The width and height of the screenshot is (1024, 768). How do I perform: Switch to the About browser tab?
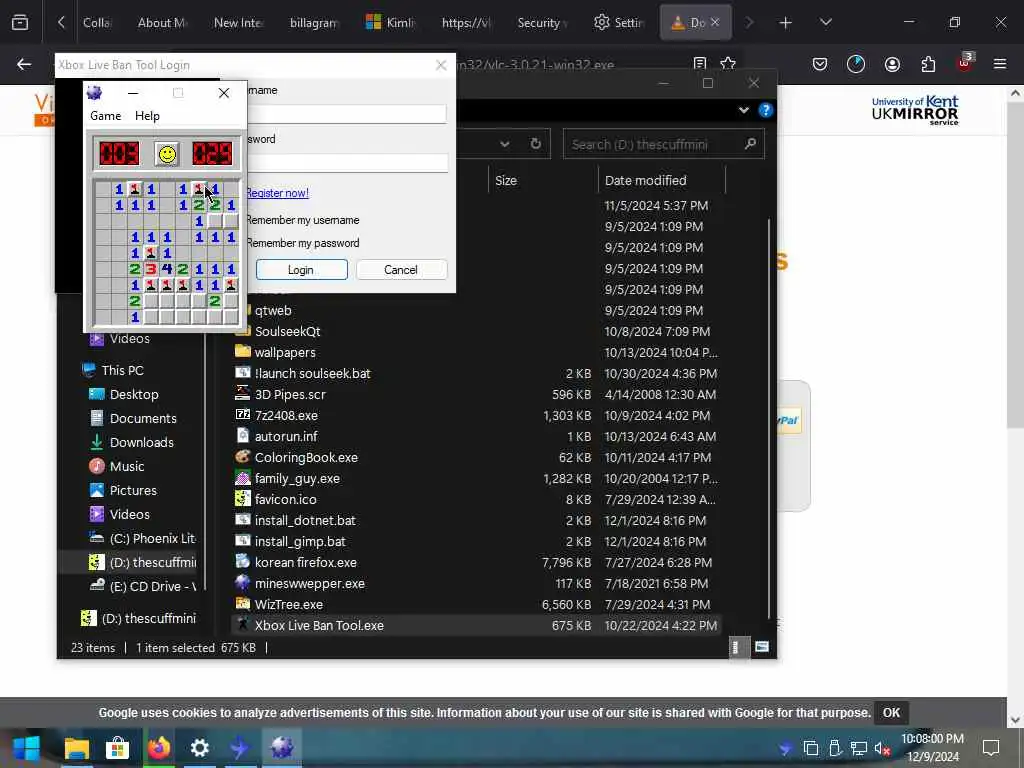162,23
